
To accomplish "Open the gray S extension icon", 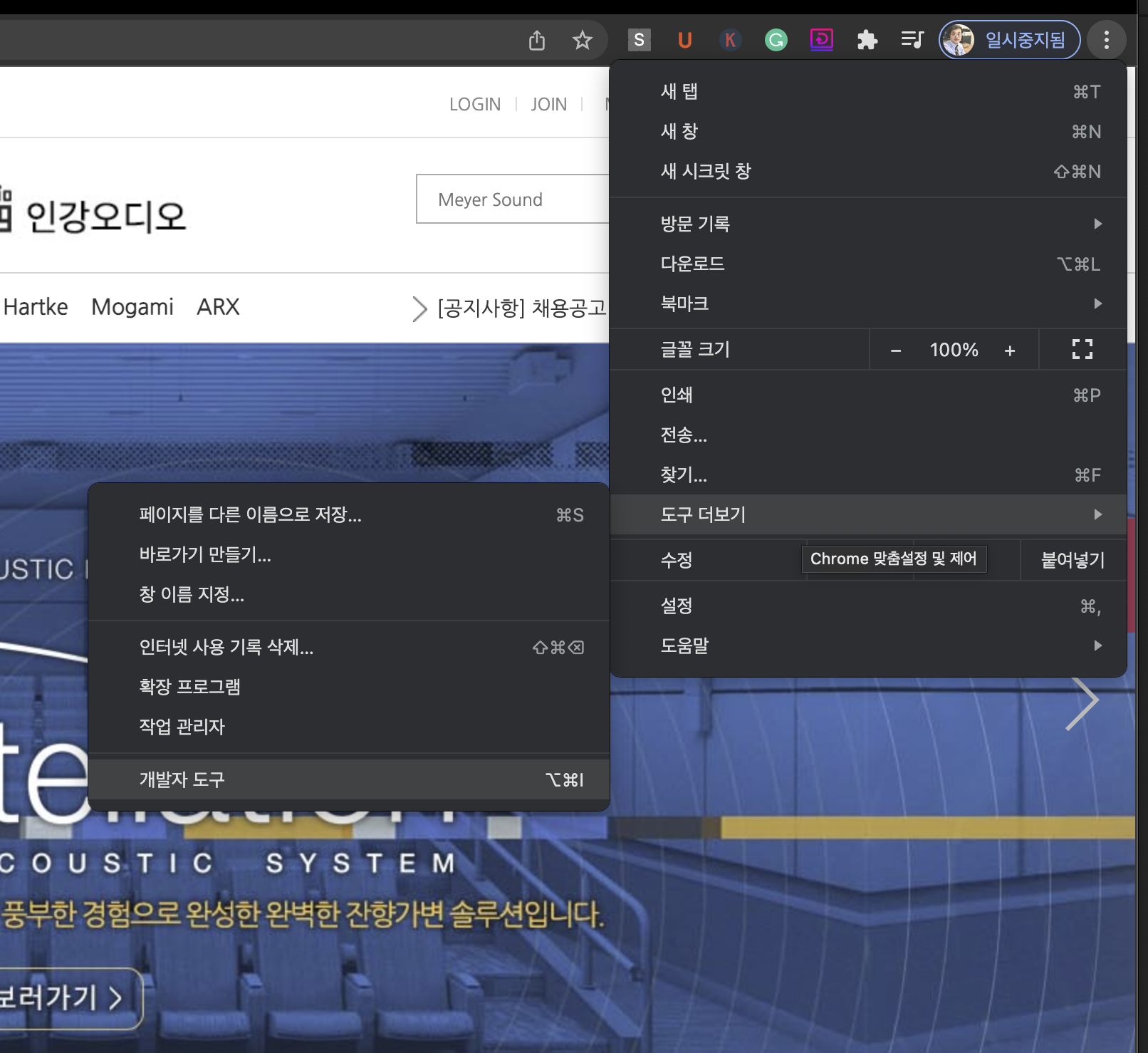I will click(x=640, y=40).
